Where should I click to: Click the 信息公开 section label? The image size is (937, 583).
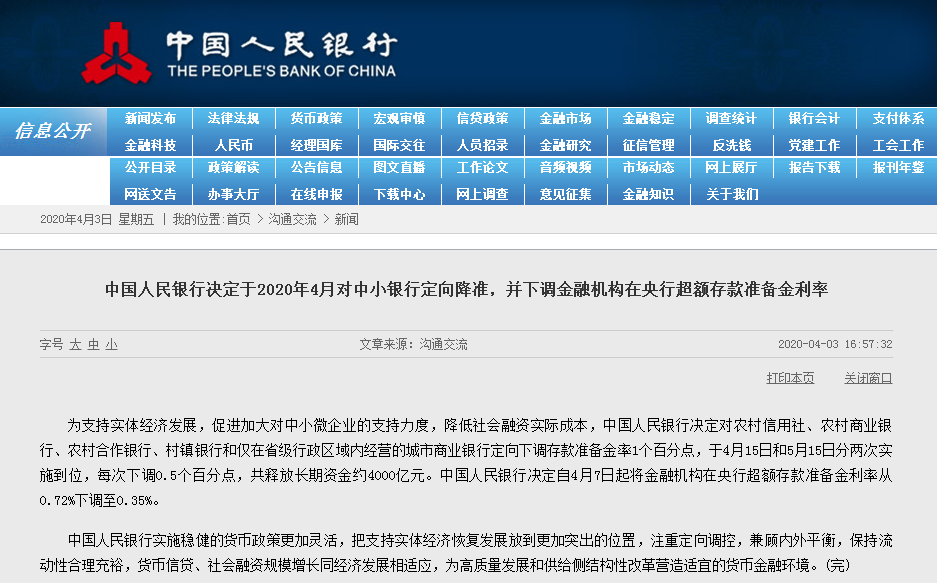53,131
